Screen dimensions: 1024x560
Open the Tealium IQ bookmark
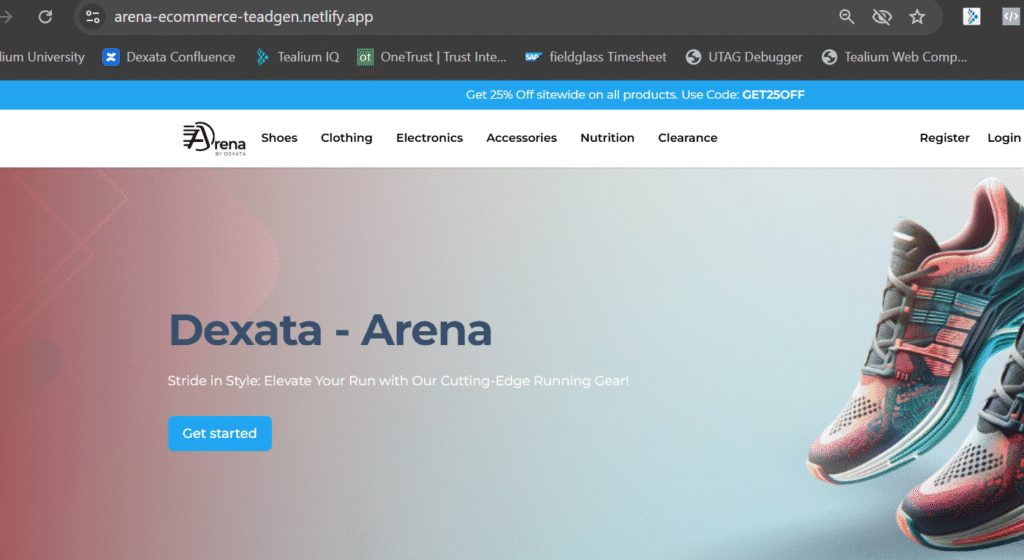[297, 57]
